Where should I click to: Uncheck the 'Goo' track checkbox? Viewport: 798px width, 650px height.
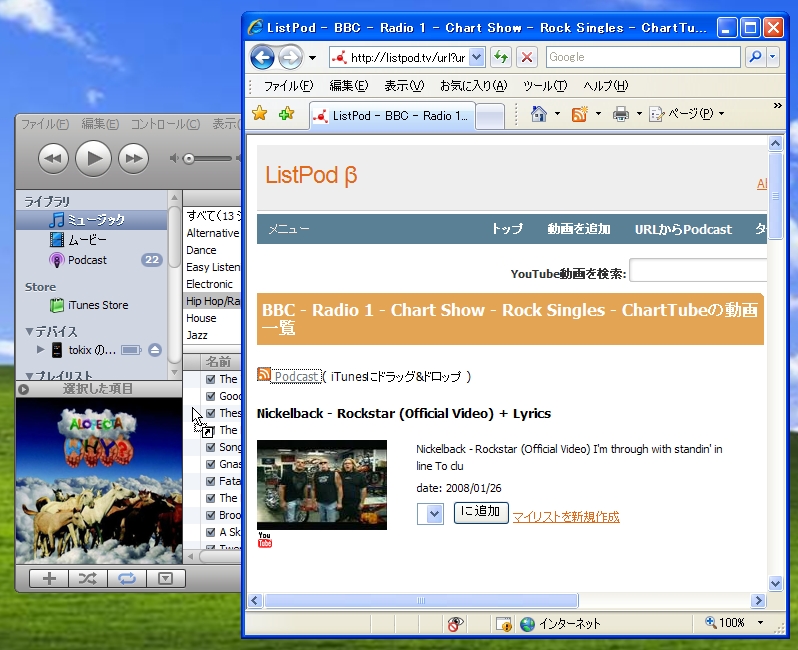[x=211, y=396]
